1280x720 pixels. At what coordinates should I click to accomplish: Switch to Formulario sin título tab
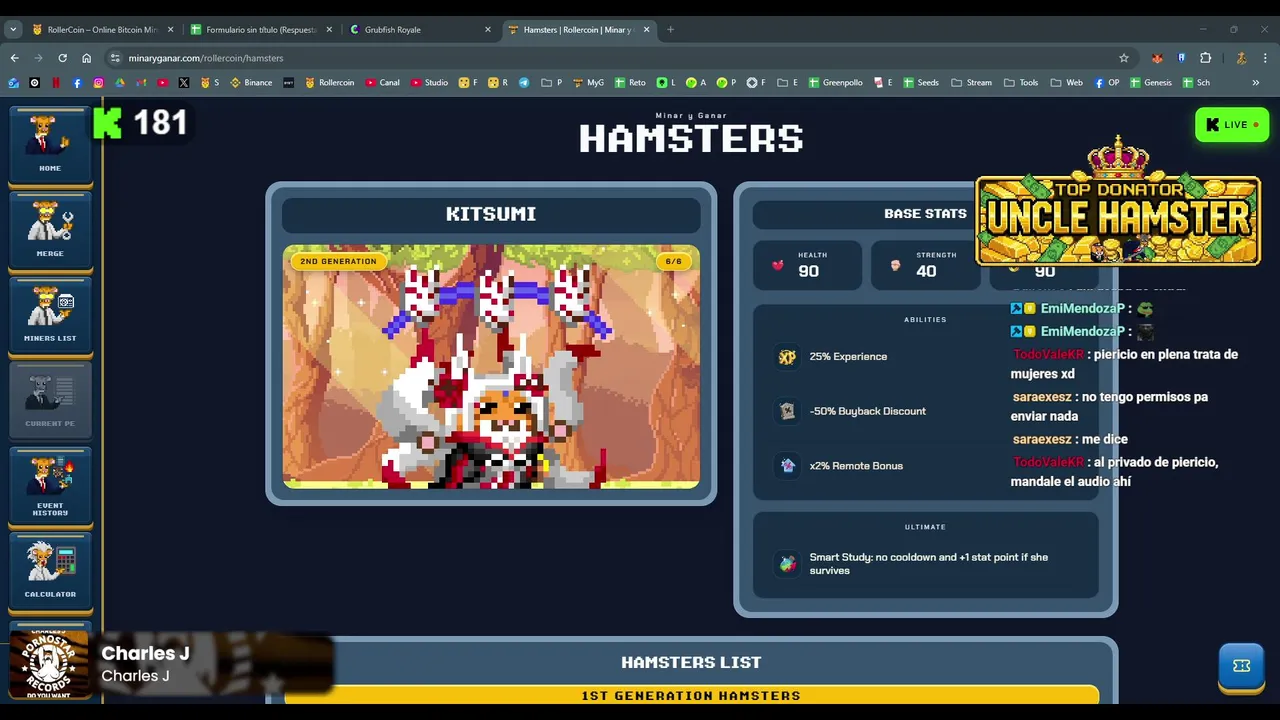[262, 30]
